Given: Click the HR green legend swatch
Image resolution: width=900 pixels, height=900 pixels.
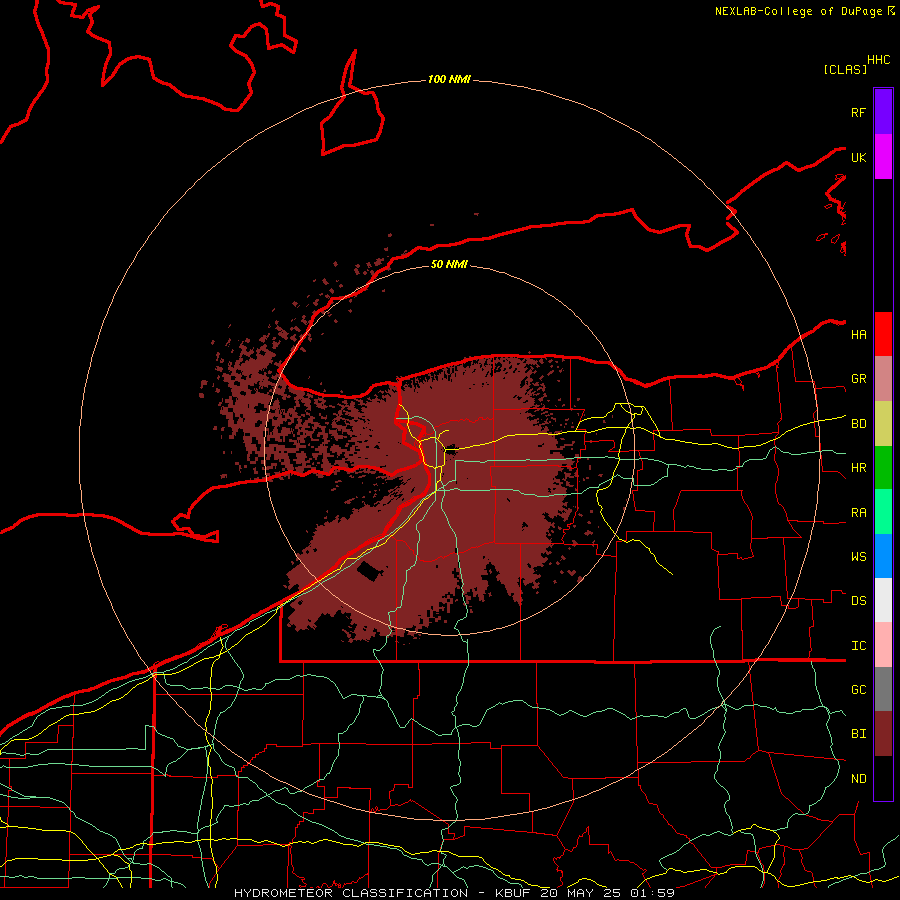Looking at the screenshot, I should click(x=883, y=468).
